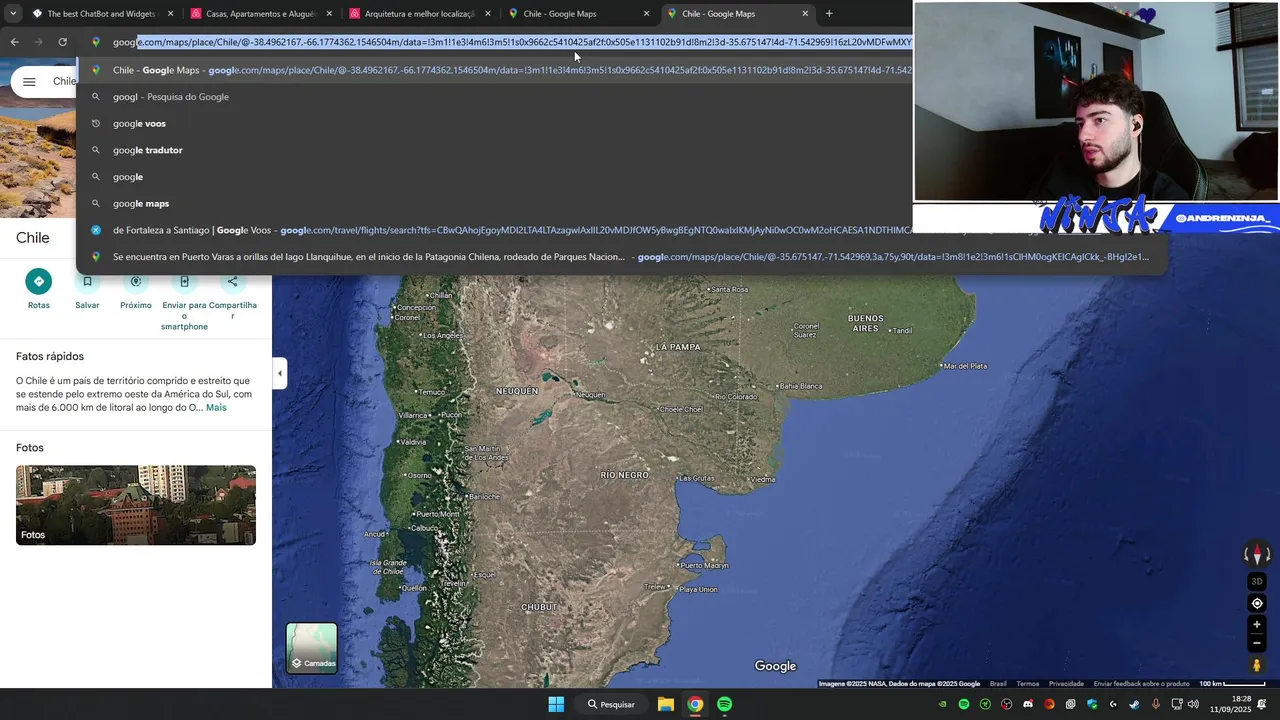
Task: Open the tab search dropdown
Action: coord(12,14)
